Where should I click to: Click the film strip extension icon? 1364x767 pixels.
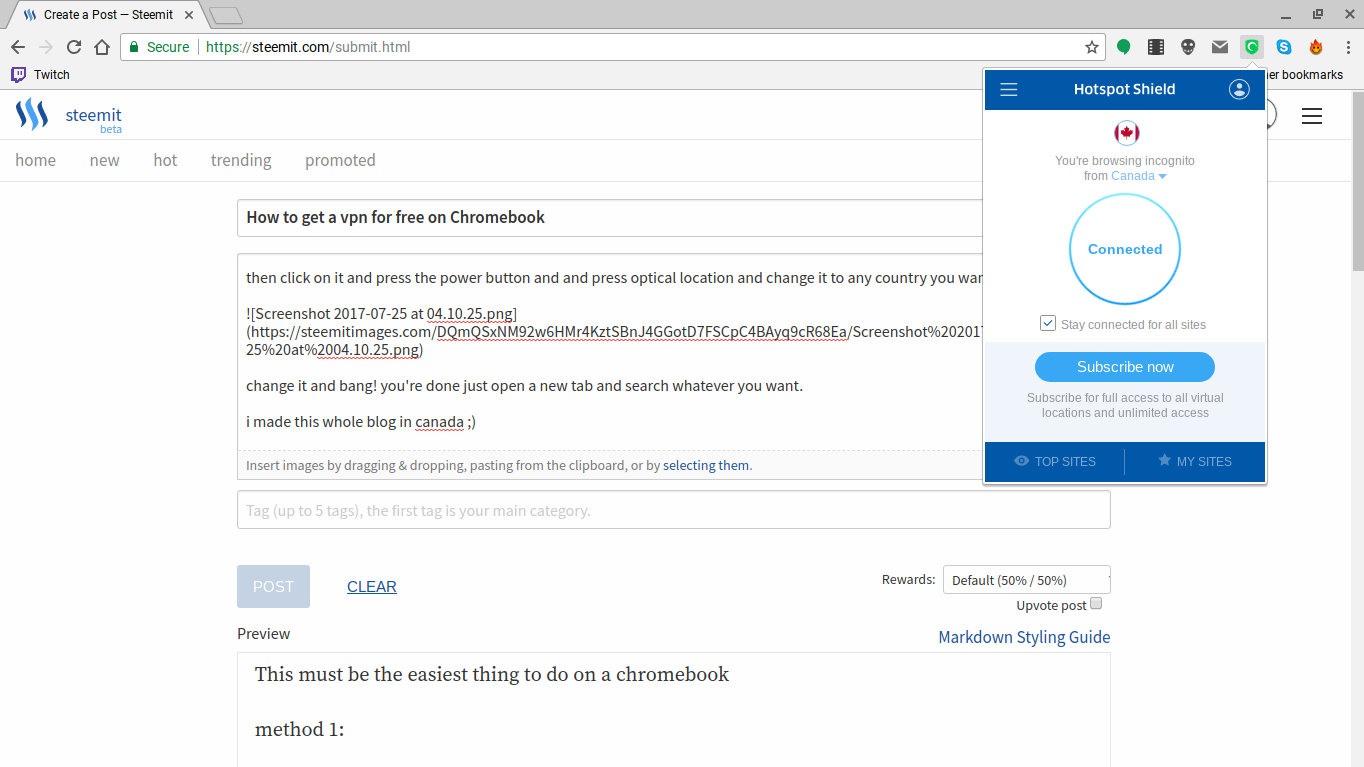click(x=1156, y=47)
